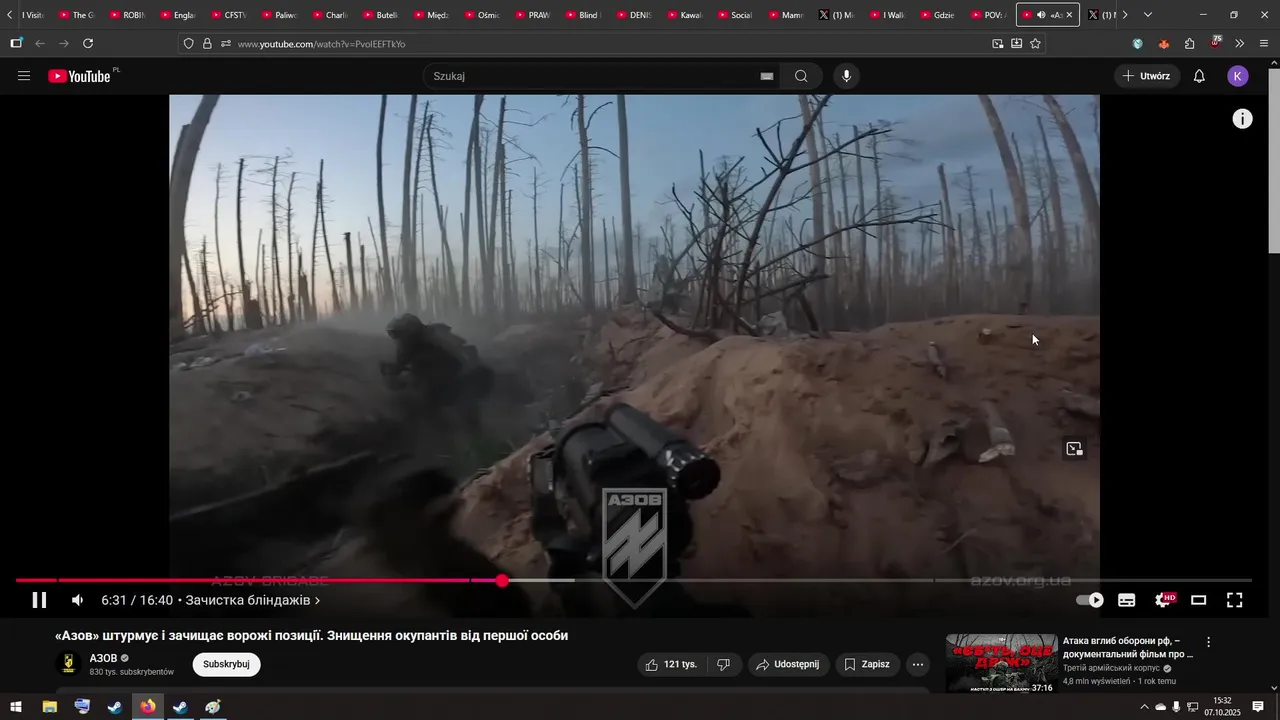Open the Utwórz create menu
Screen dimensions: 1280x720
pos(1146,76)
